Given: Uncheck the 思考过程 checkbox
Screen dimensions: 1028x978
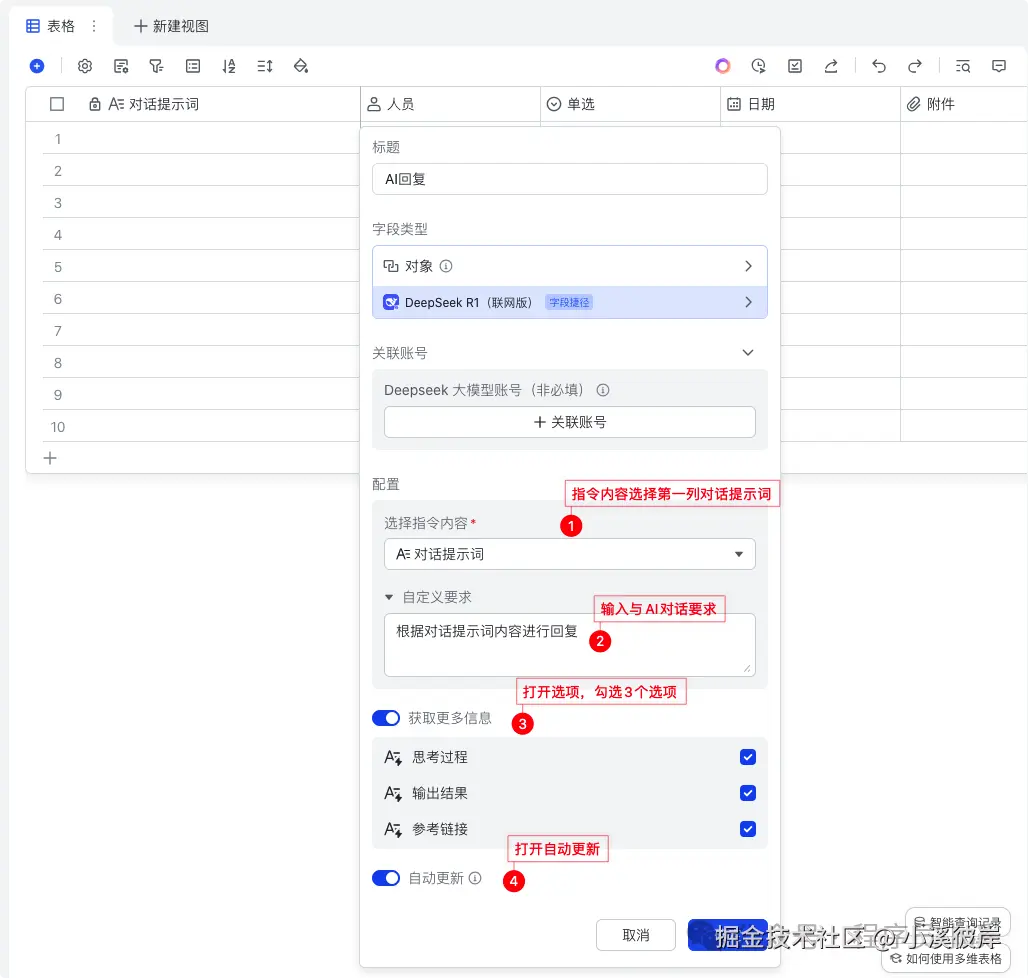Looking at the screenshot, I should [x=747, y=757].
